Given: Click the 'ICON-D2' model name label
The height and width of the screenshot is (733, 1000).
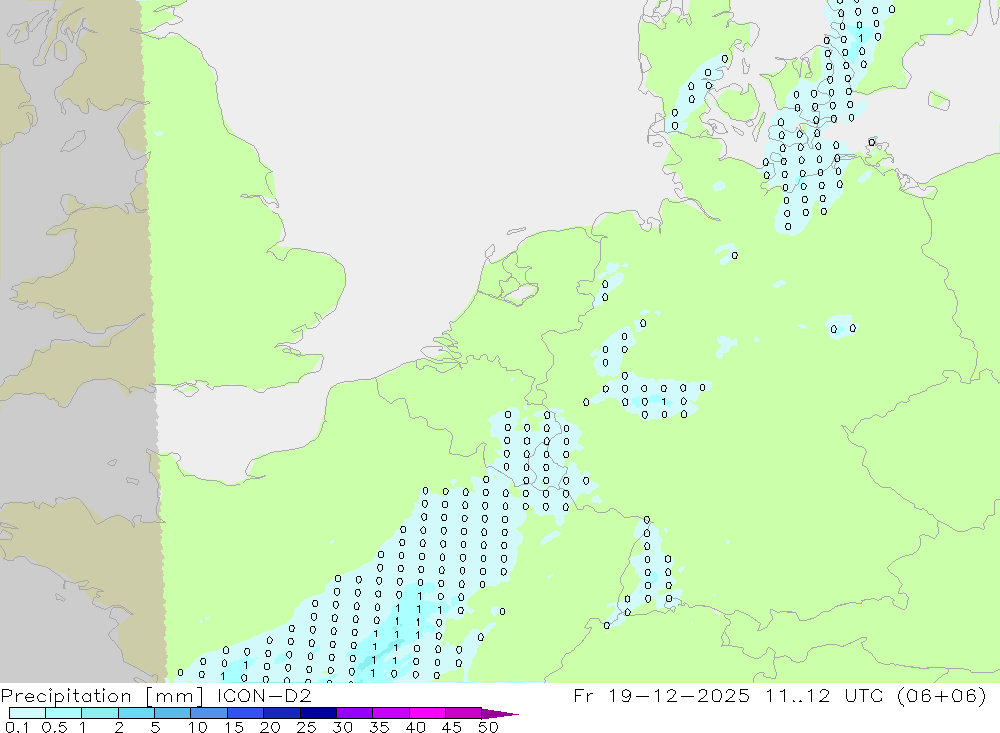Looking at the screenshot, I should pyautogui.click(x=264, y=695).
